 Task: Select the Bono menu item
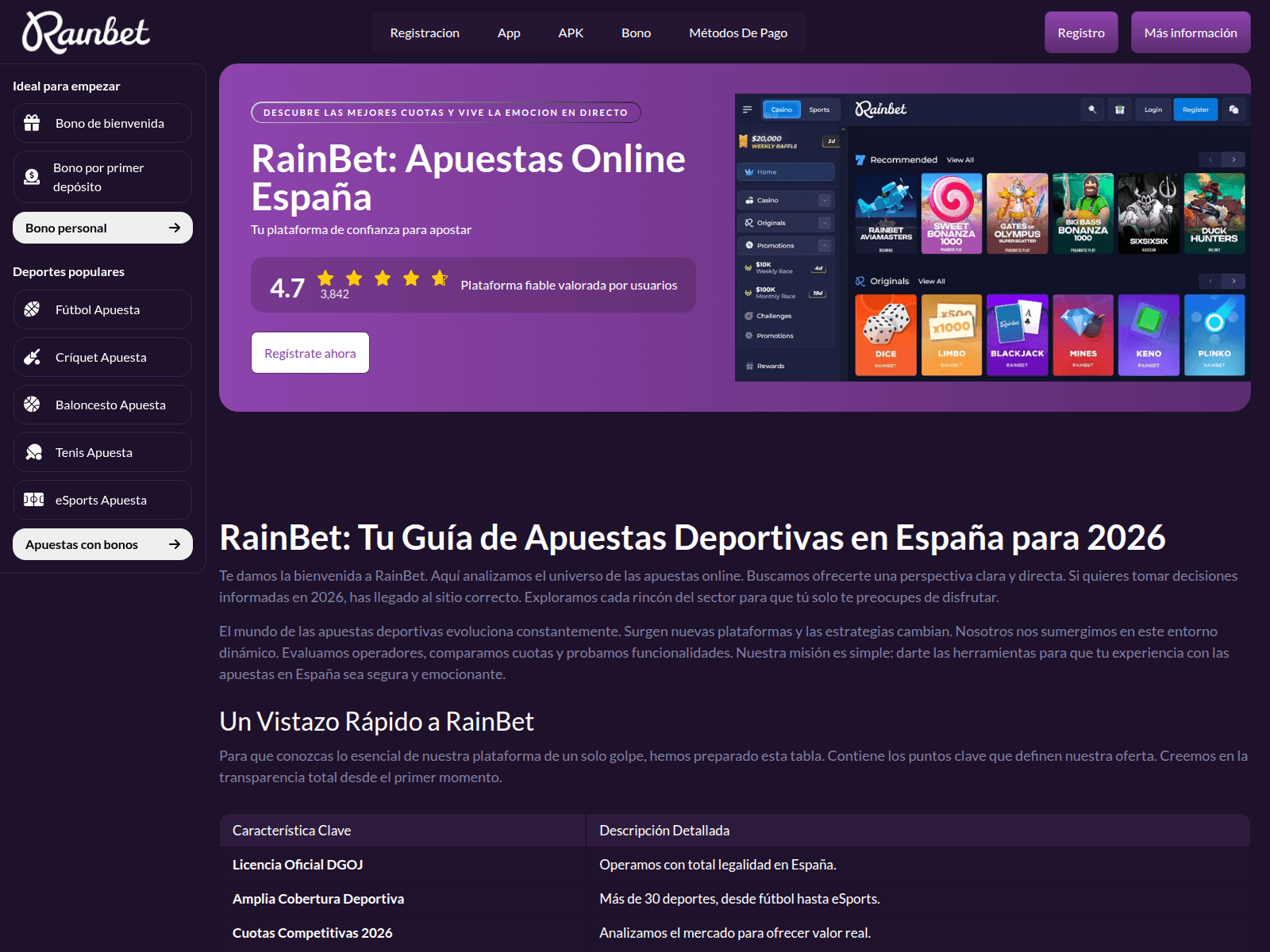coord(636,33)
